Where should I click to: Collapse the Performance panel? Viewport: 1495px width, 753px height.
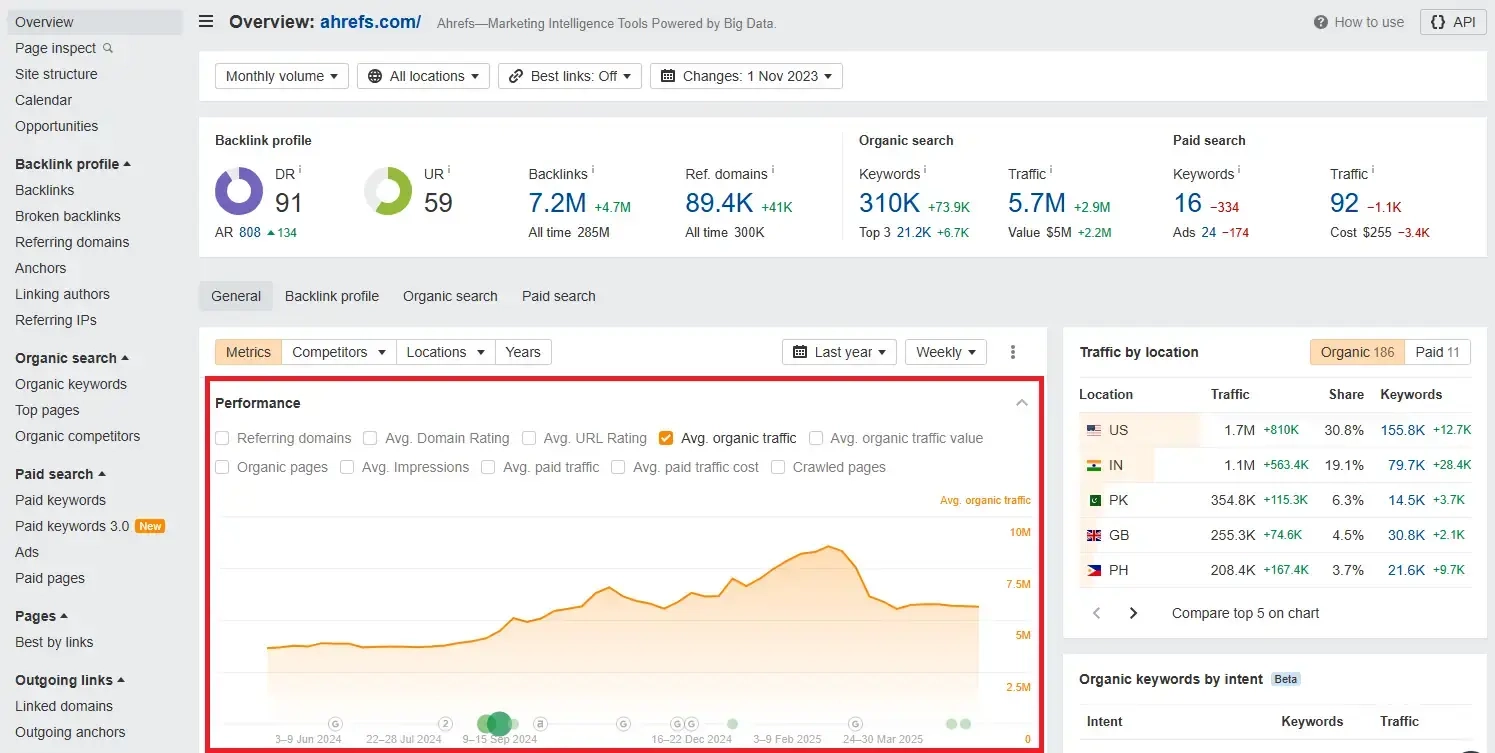point(1021,403)
